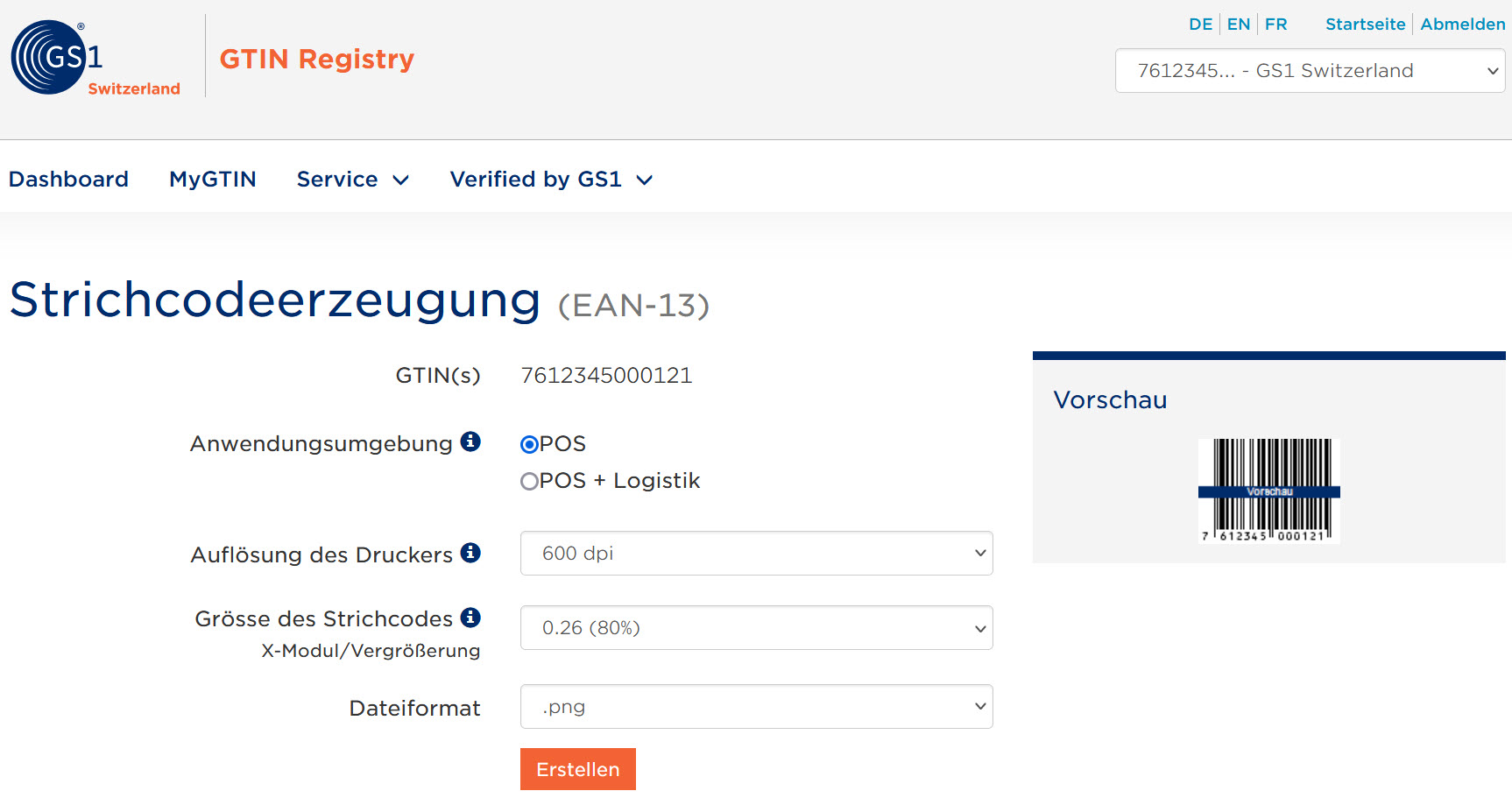Open the MyGTIN section
This screenshot has width=1512, height=798.
point(212,179)
